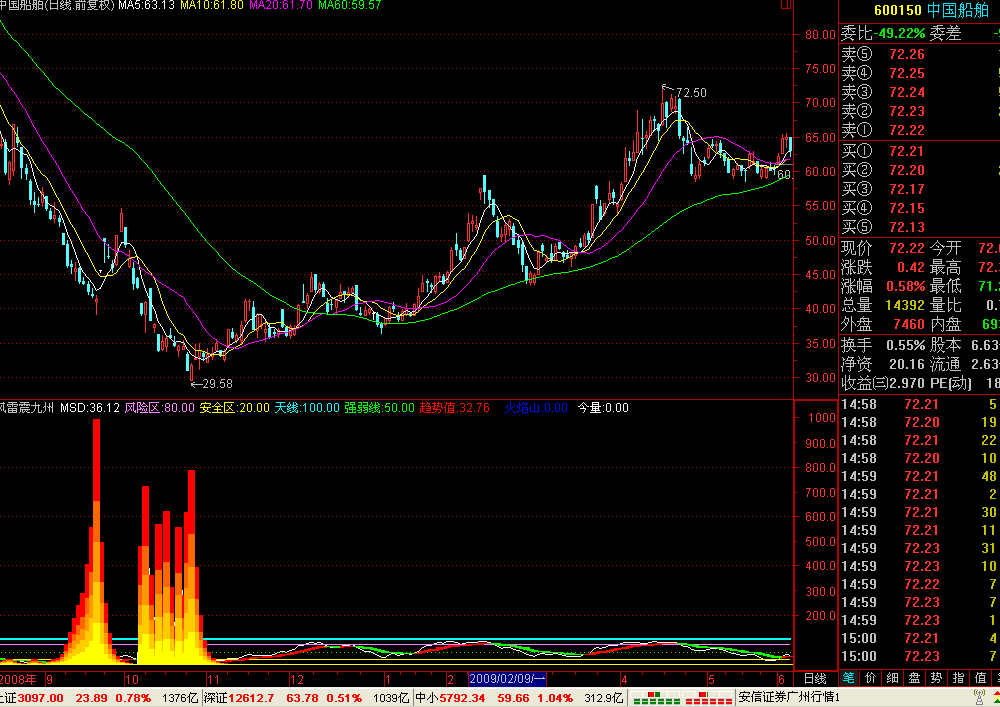Click the MSD:36.12 indicator label

tap(90, 407)
